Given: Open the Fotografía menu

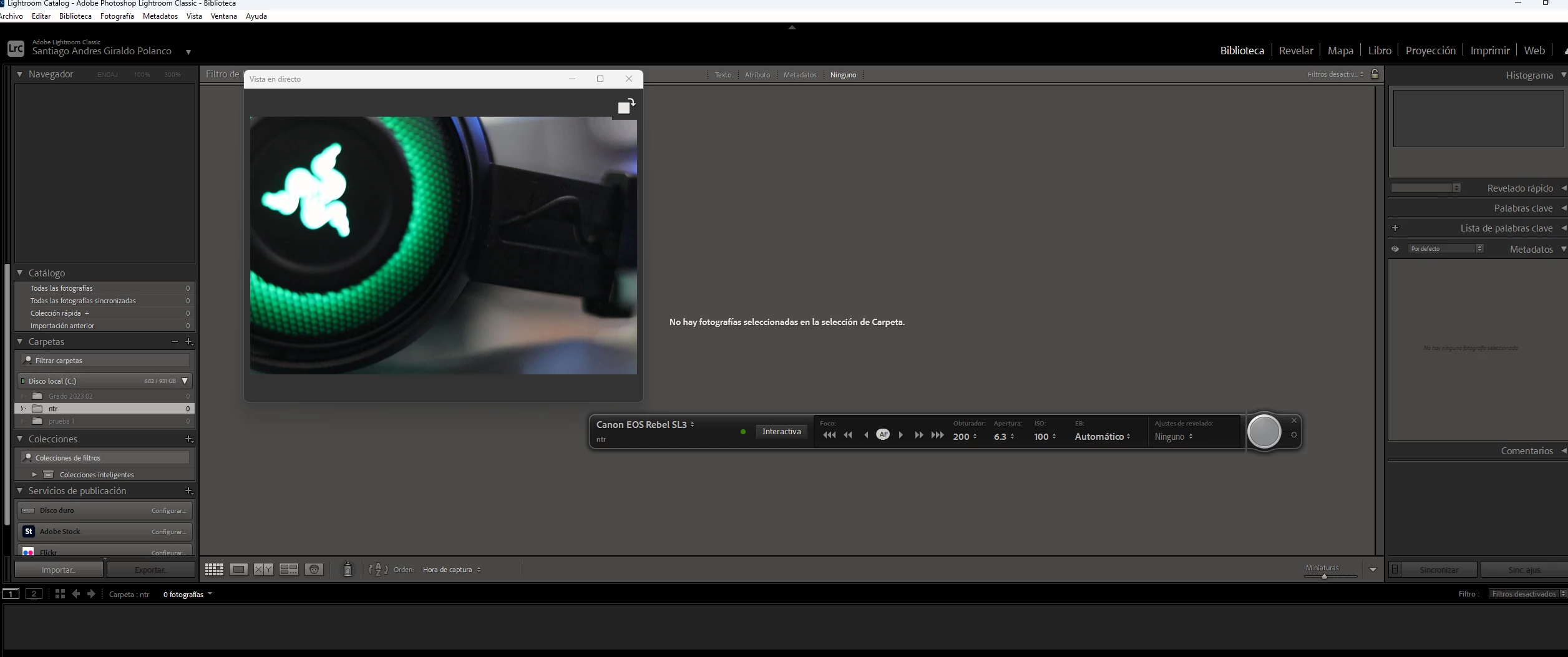Looking at the screenshot, I should click(117, 16).
